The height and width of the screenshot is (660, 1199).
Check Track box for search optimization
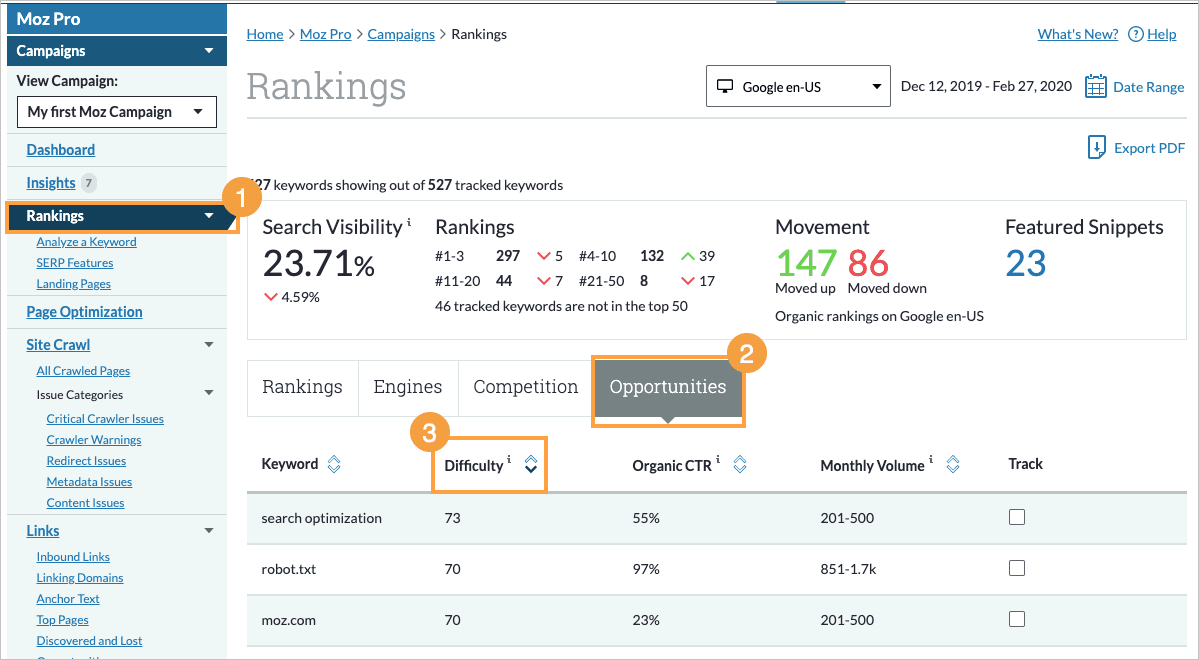[1017, 517]
